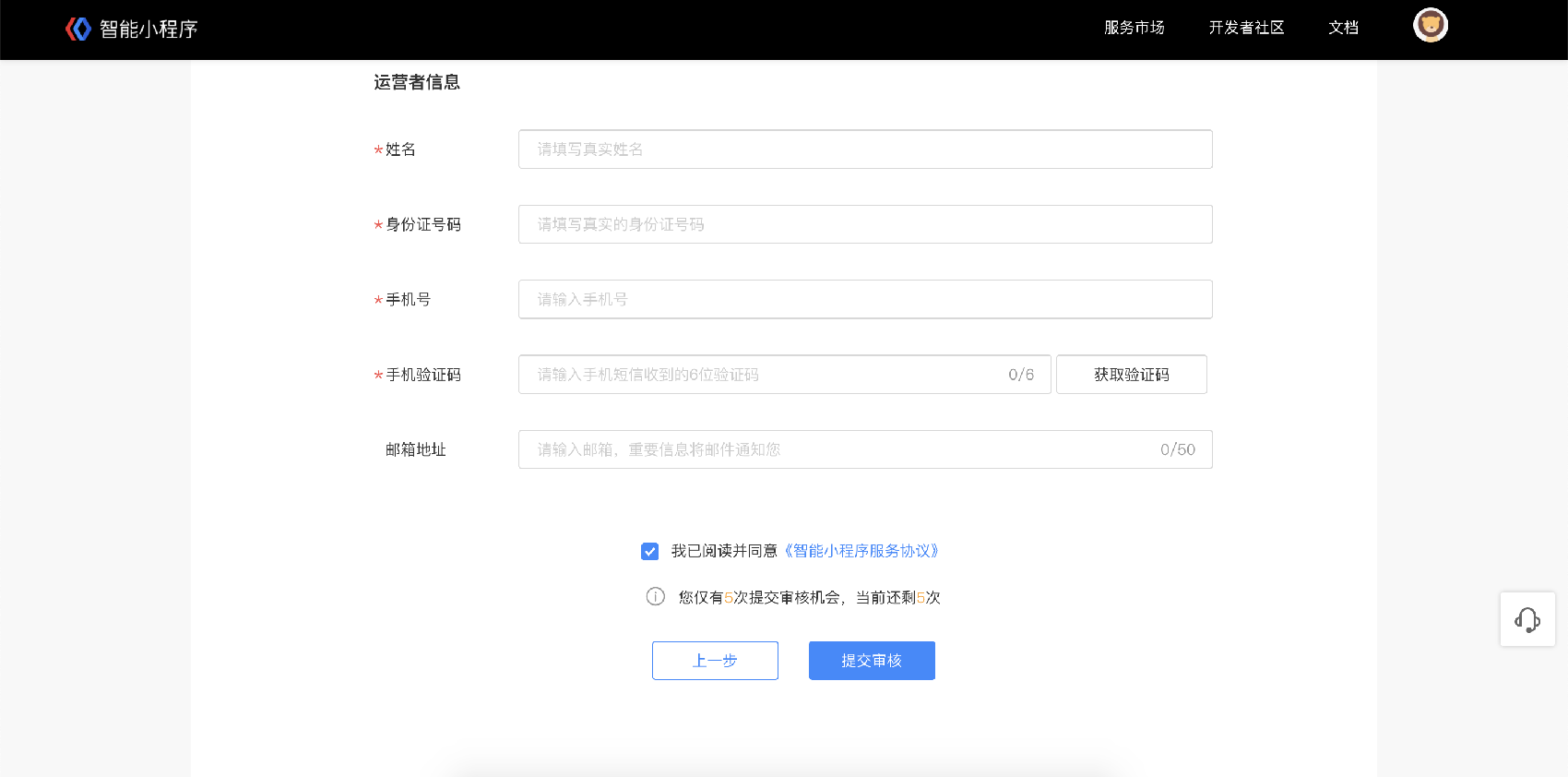Focus the 姓名 real name field
The width and height of the screenshot is (1568, 777).
[x=864, y=149]
